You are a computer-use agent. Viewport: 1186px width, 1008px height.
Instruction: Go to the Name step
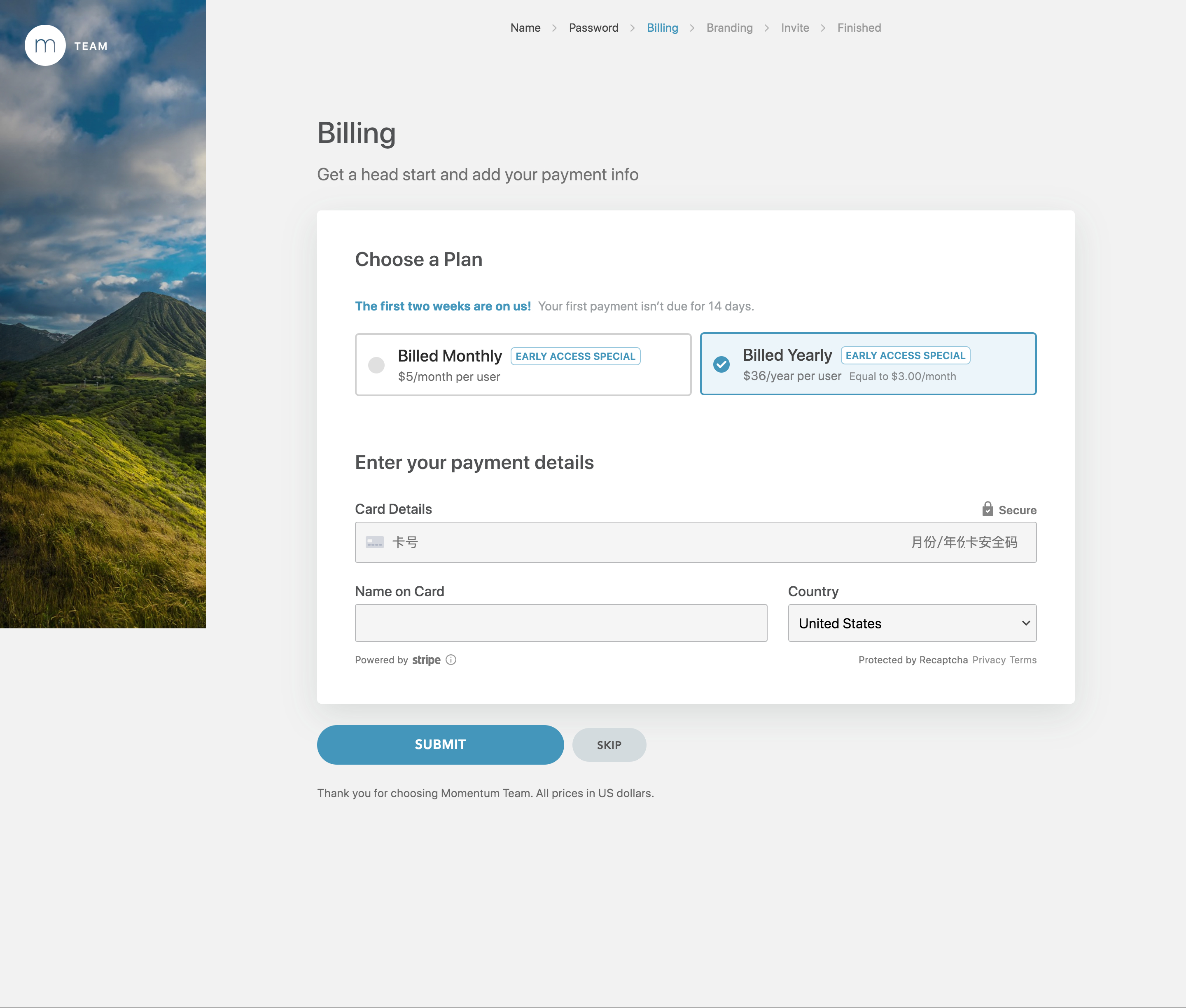pyautogui.click(x=525, y=28)
